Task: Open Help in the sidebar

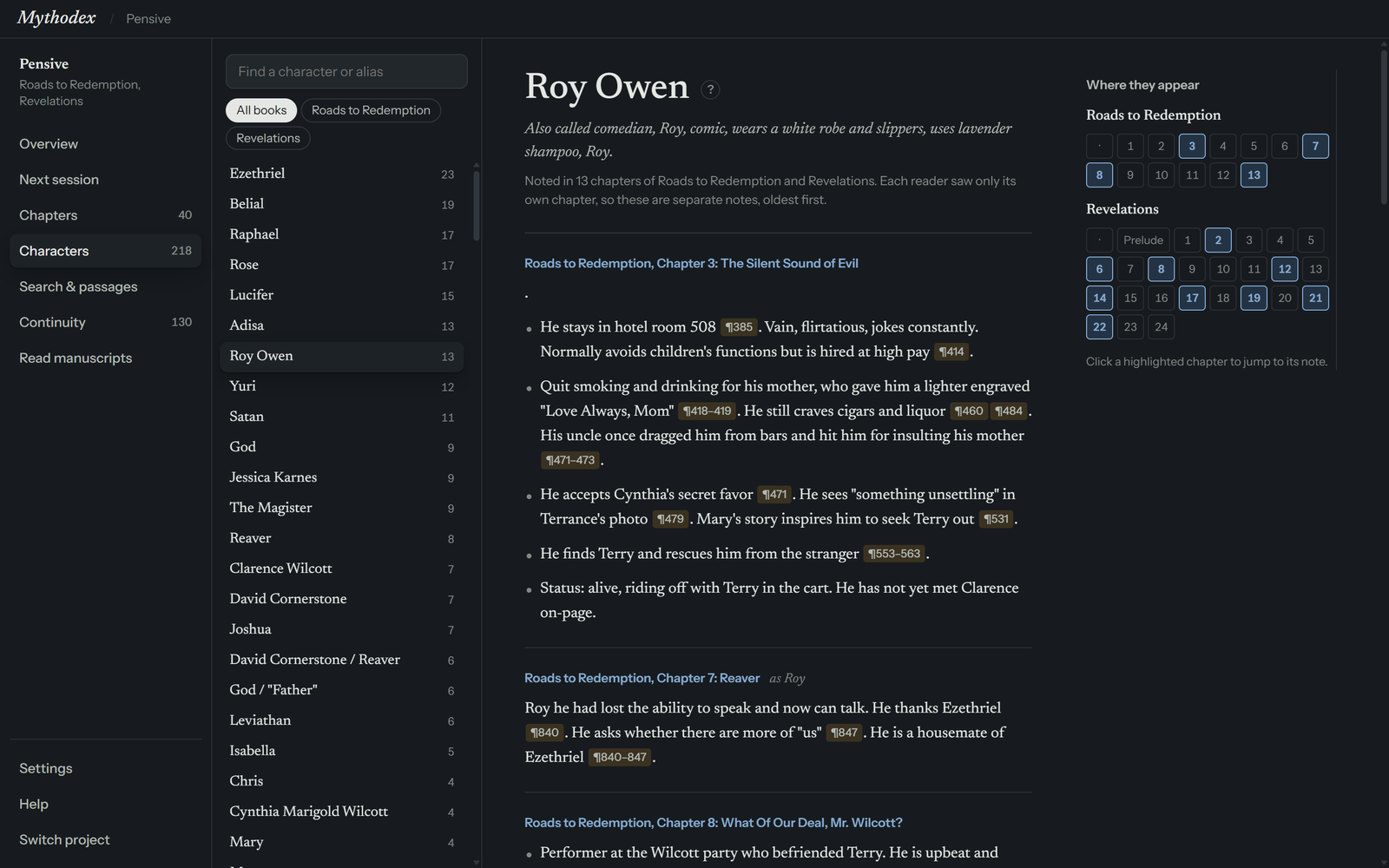Action: 106,804
